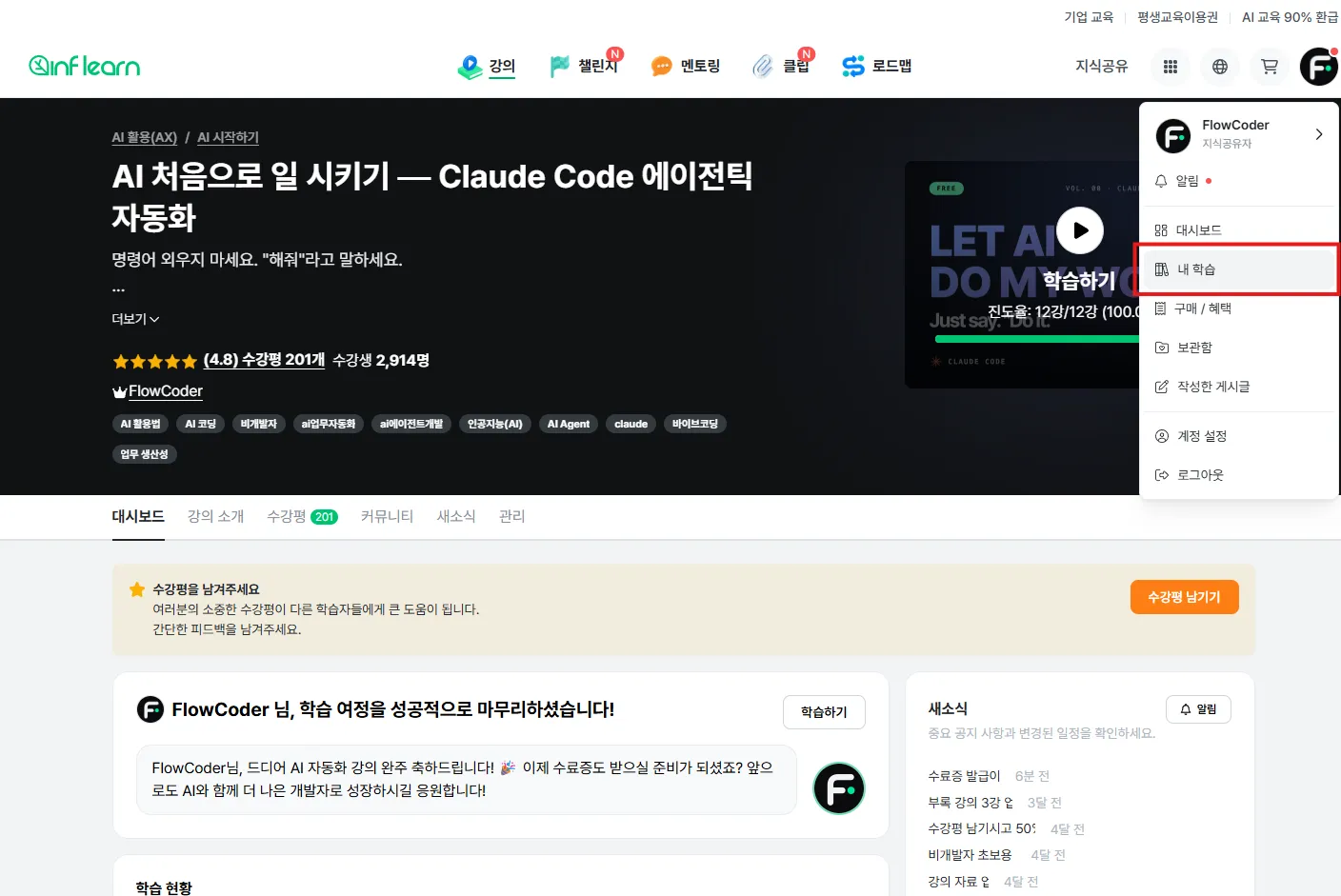The height and width of the screenshot is (896, 1341).
Task: Open FlowCoder profile row chevron
Action: 1318,134
